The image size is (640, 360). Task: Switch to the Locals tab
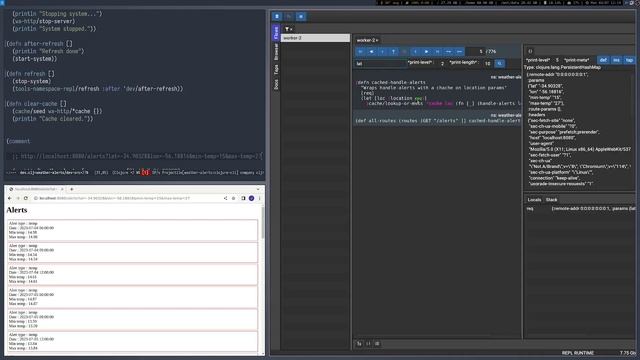(x=534, y=200)
